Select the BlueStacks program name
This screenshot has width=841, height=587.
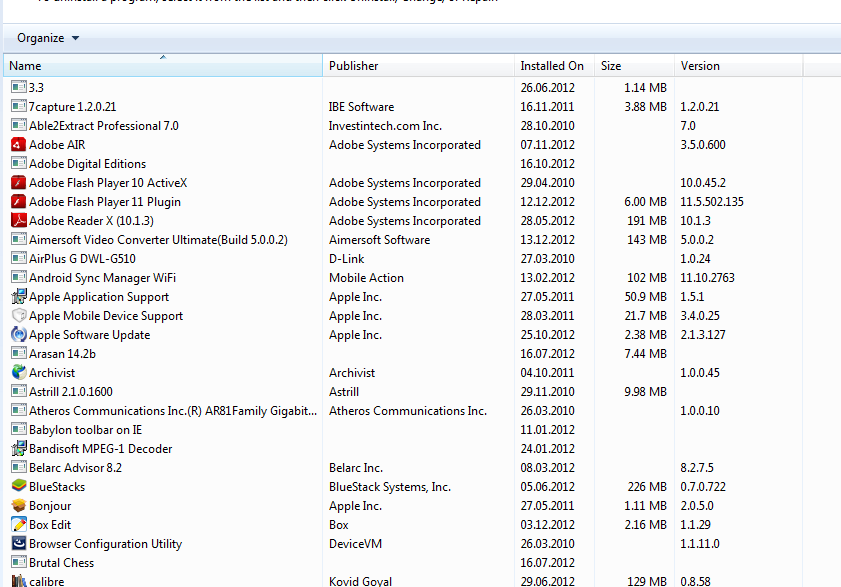point(57,487)
